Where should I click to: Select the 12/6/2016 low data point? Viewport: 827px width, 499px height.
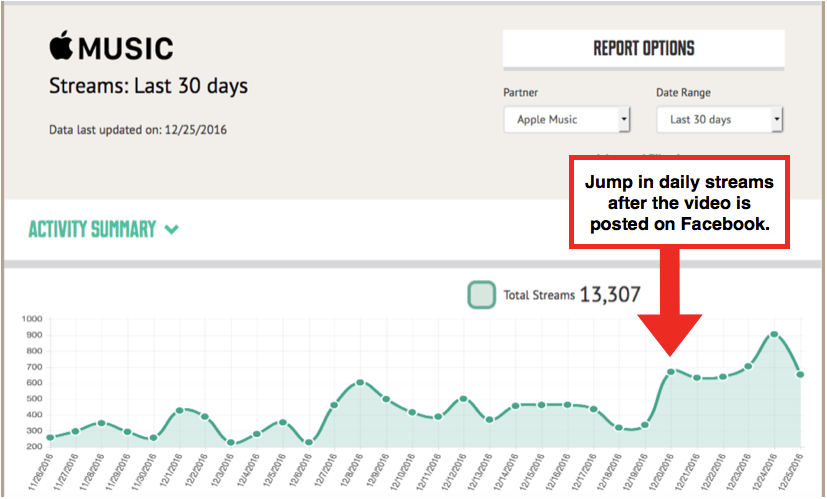(309, 443)
